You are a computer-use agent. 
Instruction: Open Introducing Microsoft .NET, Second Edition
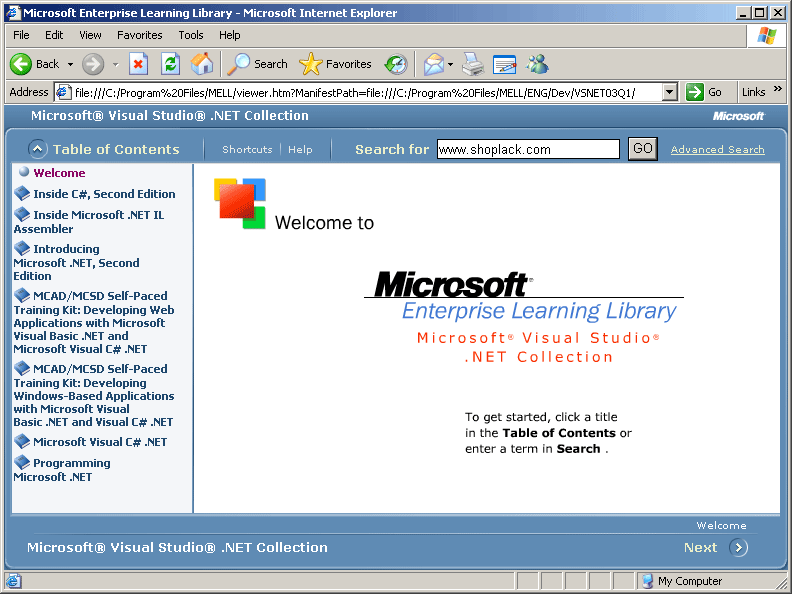point(76,263)
